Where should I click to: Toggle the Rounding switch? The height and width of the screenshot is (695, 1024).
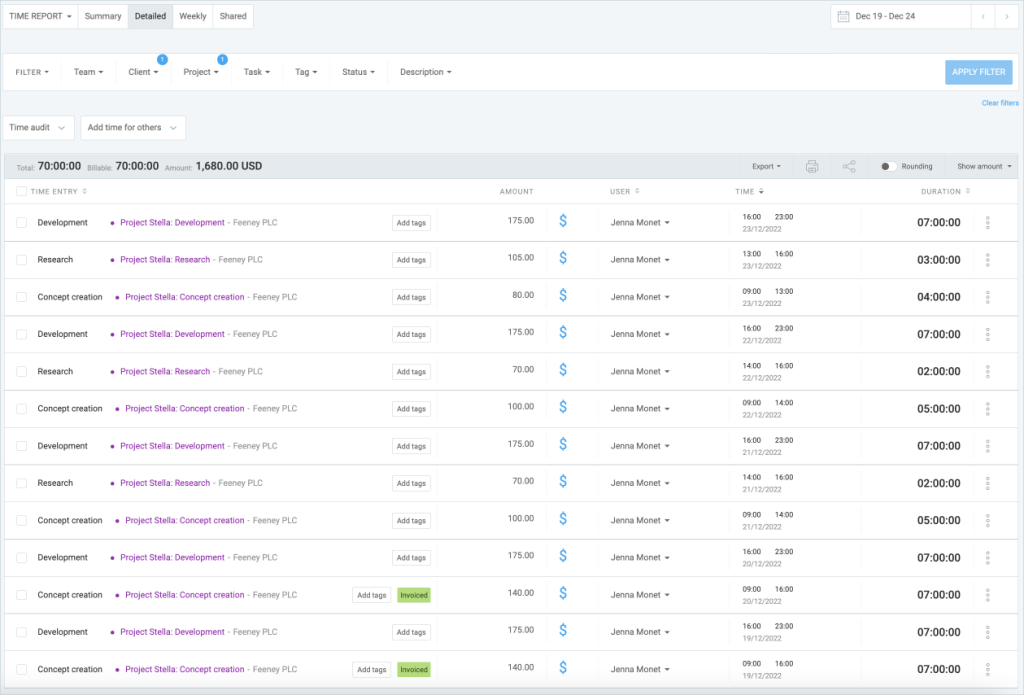[888, 167]
